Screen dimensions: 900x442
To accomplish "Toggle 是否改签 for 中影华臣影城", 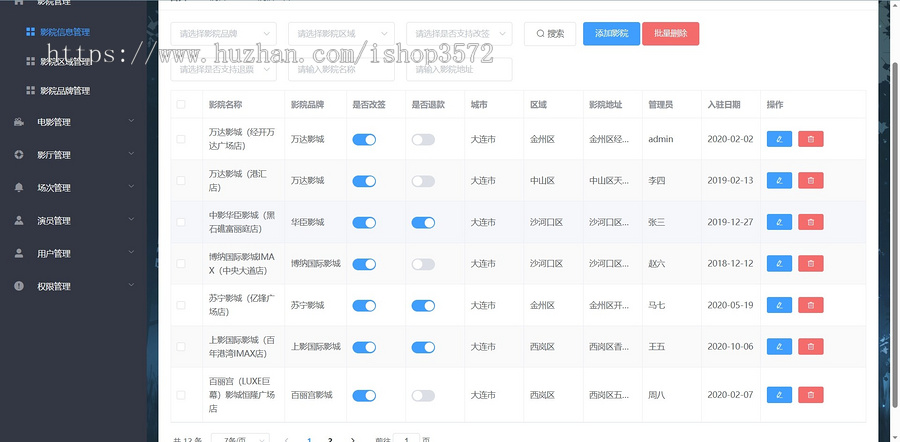I will pyautogui.click(x=364, y=223).
